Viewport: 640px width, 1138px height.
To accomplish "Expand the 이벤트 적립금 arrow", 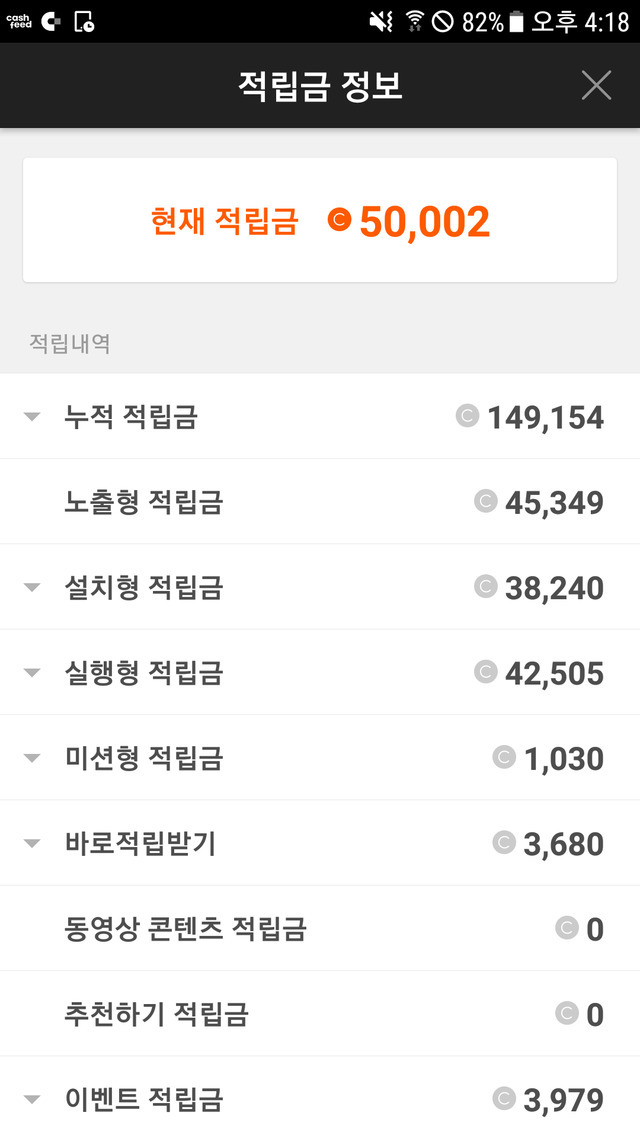I will [32, 1099].
